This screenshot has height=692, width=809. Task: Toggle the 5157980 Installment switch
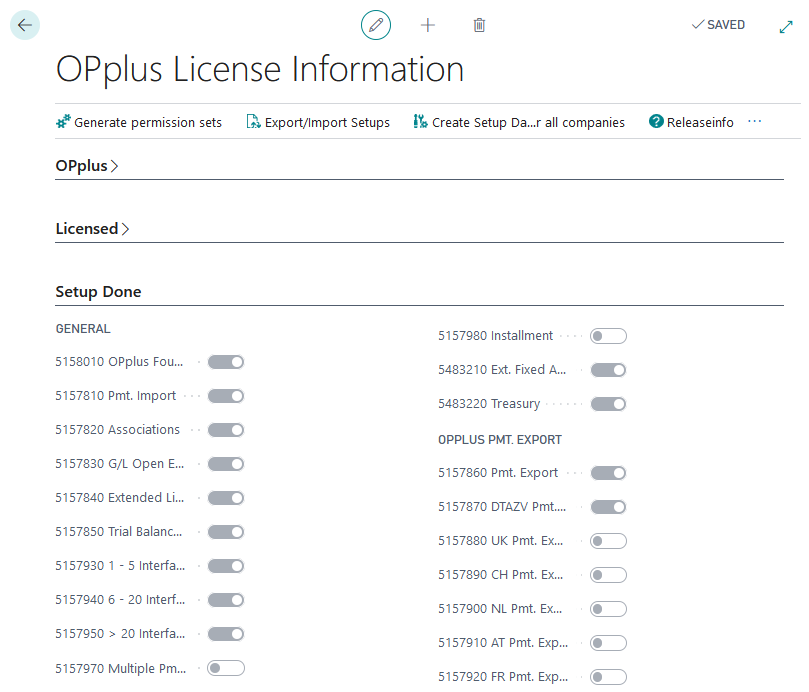[608, 336]
